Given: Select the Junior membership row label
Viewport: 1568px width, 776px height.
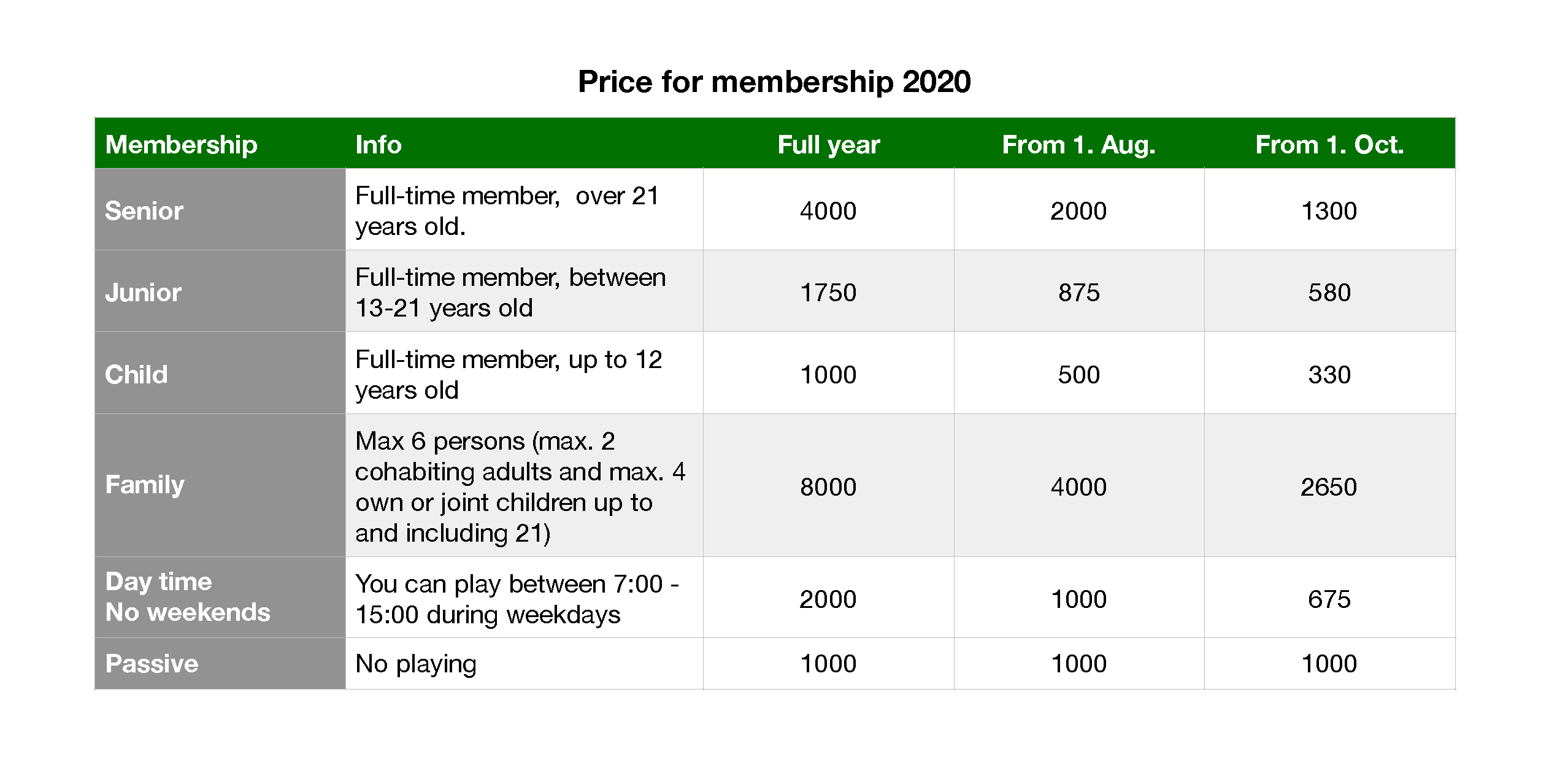Looking at the screenshot, I should point(143,292).
